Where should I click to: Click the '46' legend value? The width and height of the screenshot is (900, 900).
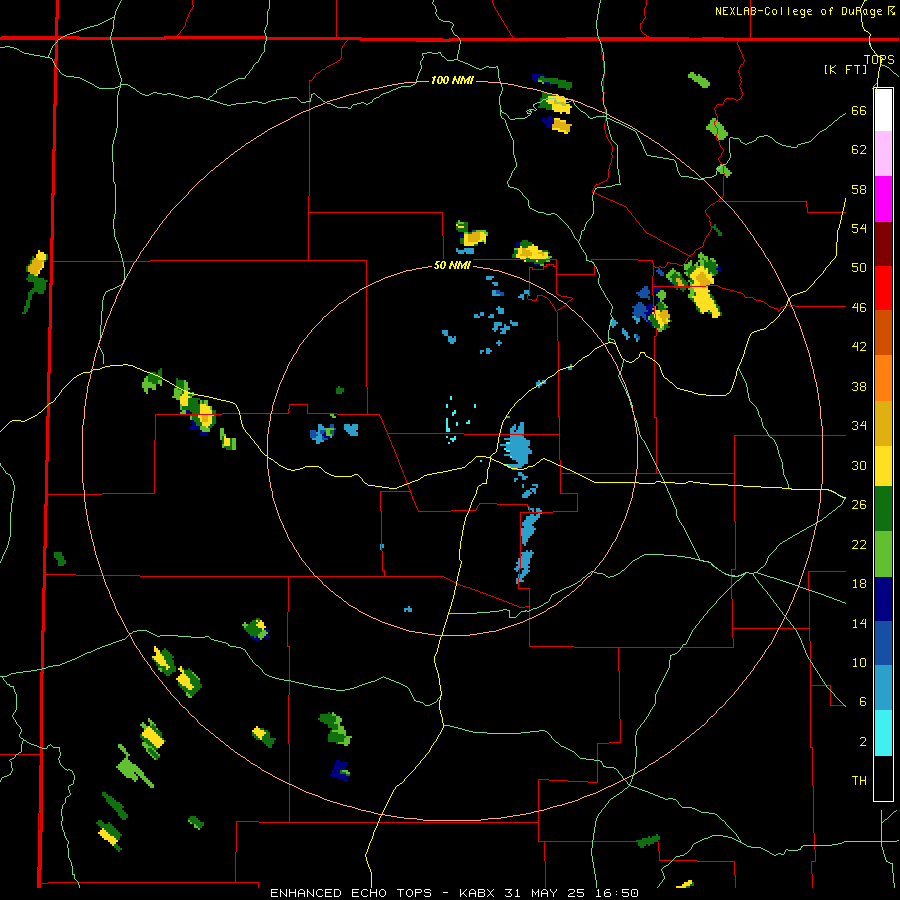click(x=859, y=308)
